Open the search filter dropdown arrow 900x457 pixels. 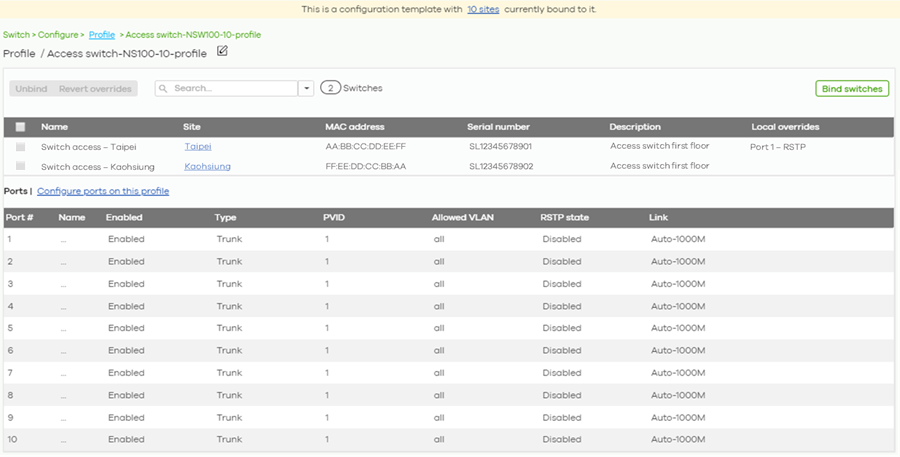tap(306, 89)
